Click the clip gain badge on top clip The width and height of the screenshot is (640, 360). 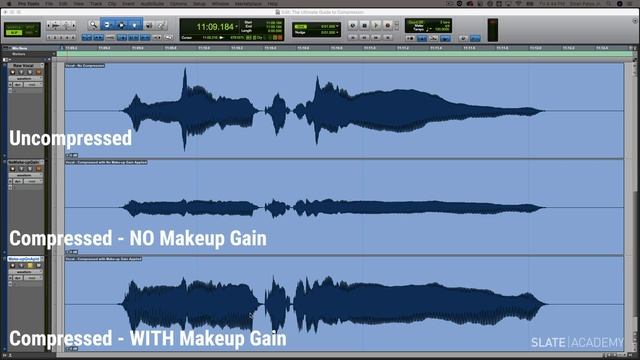point(71,156)
